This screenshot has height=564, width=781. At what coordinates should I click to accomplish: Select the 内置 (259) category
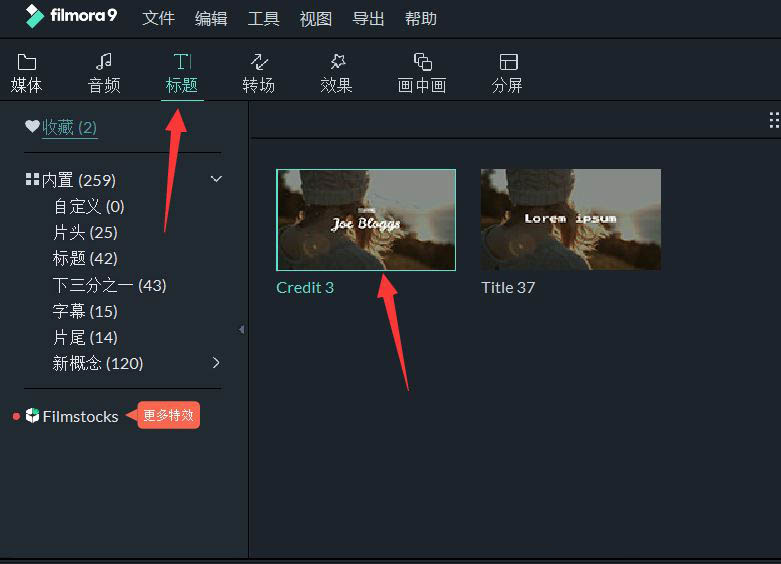point(79,180)
